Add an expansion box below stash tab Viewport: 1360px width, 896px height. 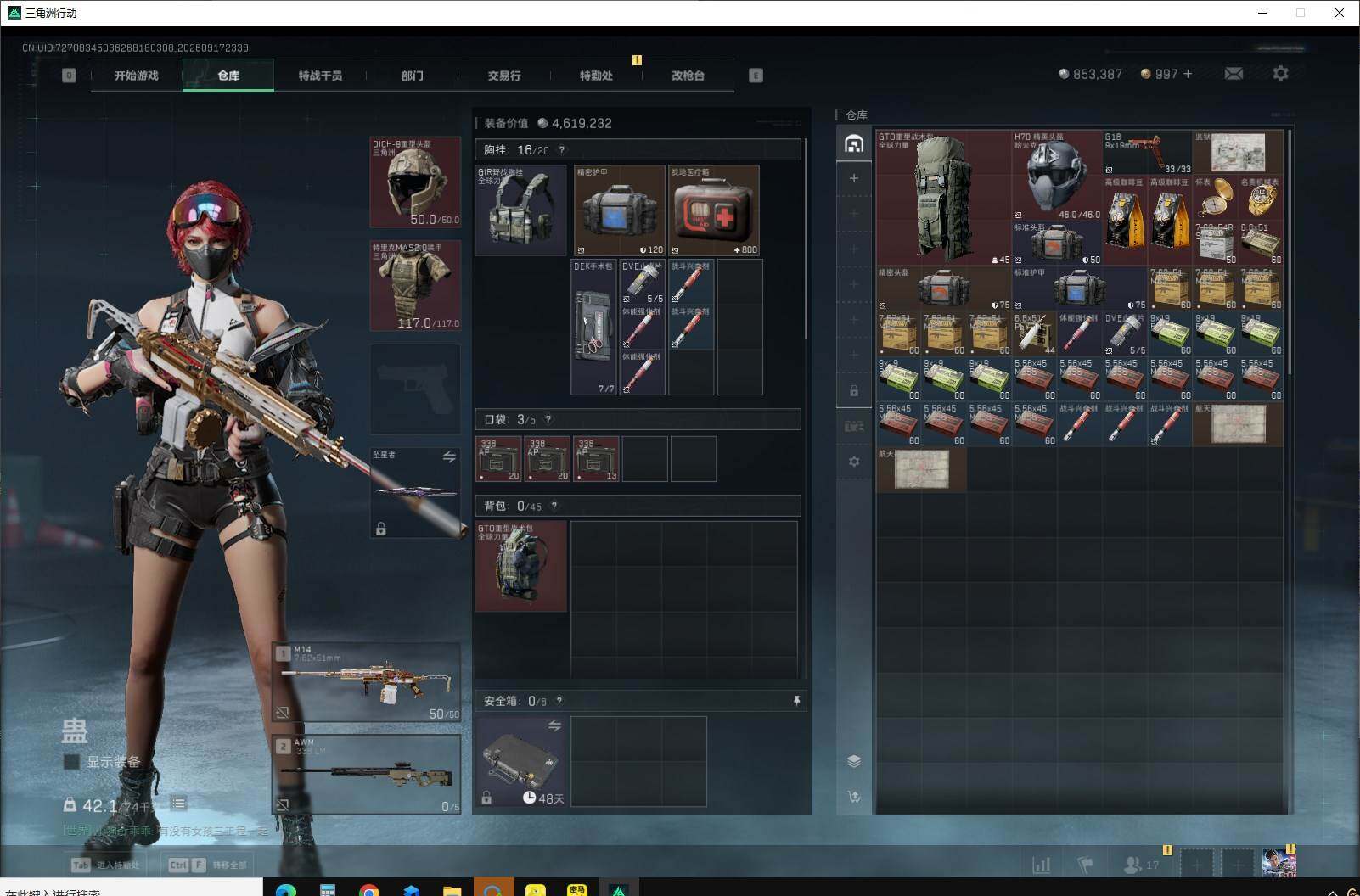pyautogui.click(x=854, y=178)
